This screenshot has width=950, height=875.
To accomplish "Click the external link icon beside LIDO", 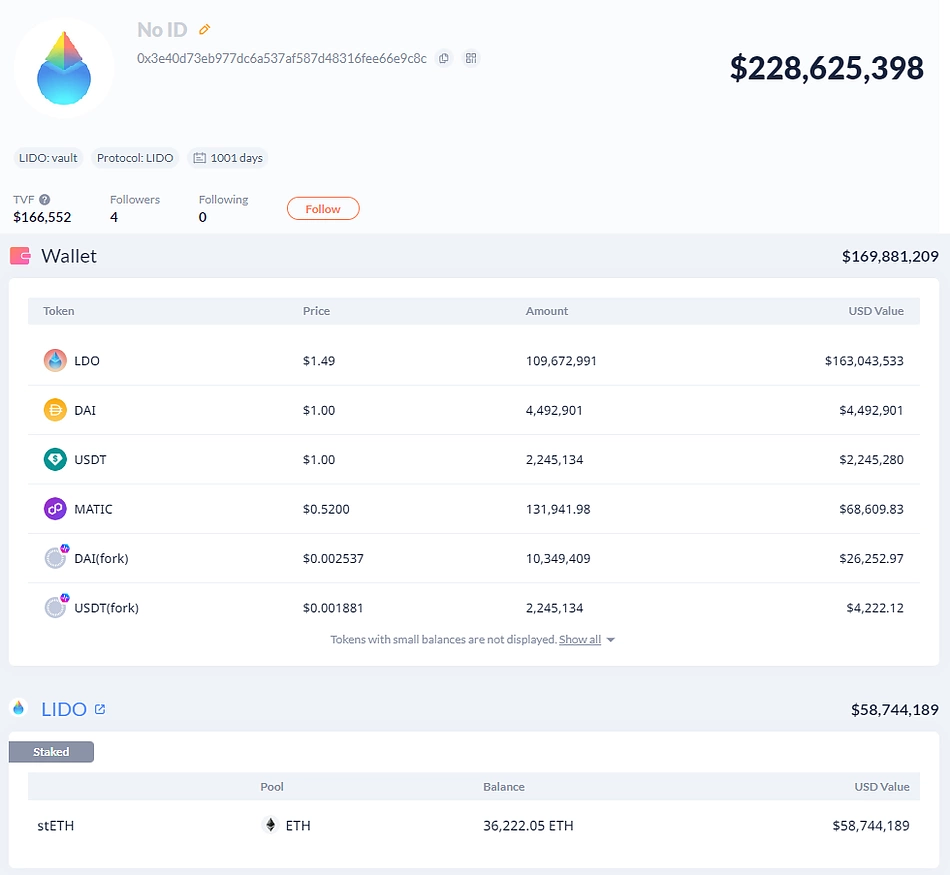I will click(x=100, y=709).
